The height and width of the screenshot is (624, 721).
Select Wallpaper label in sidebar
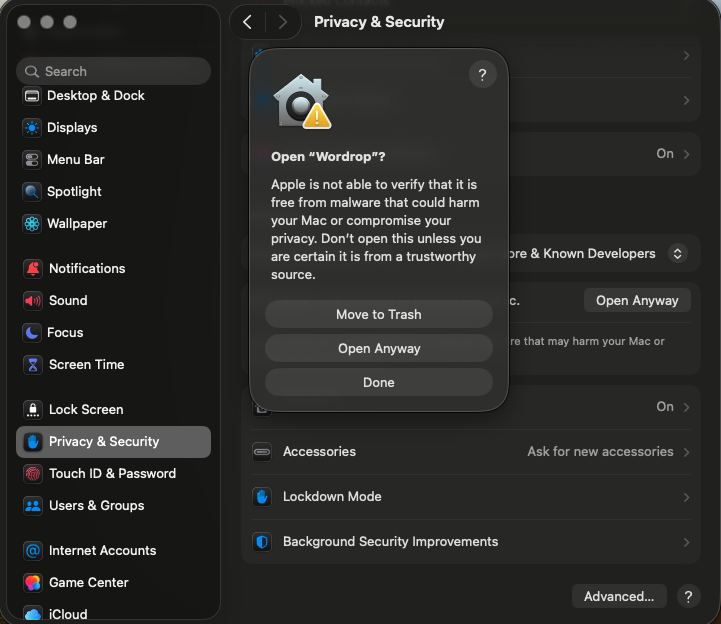click(77, 224)
